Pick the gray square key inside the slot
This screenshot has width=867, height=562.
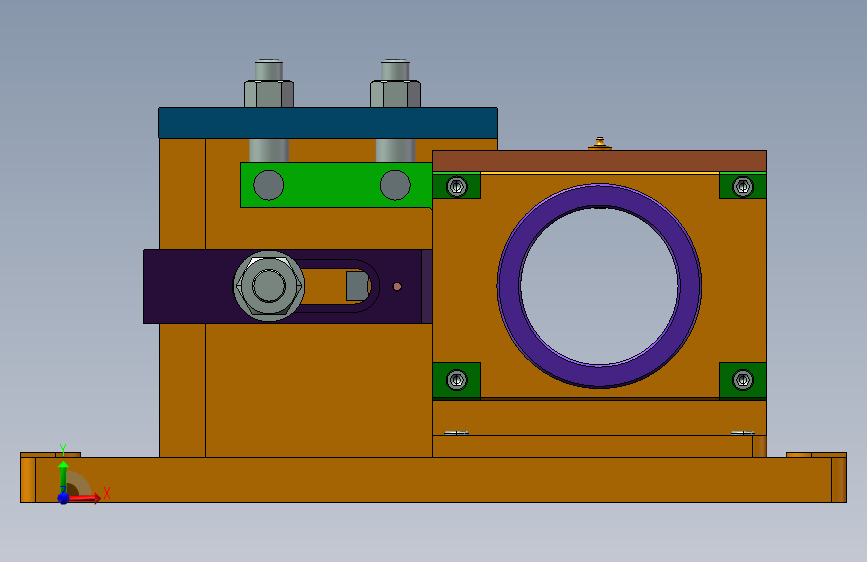(x=357, y=286)
